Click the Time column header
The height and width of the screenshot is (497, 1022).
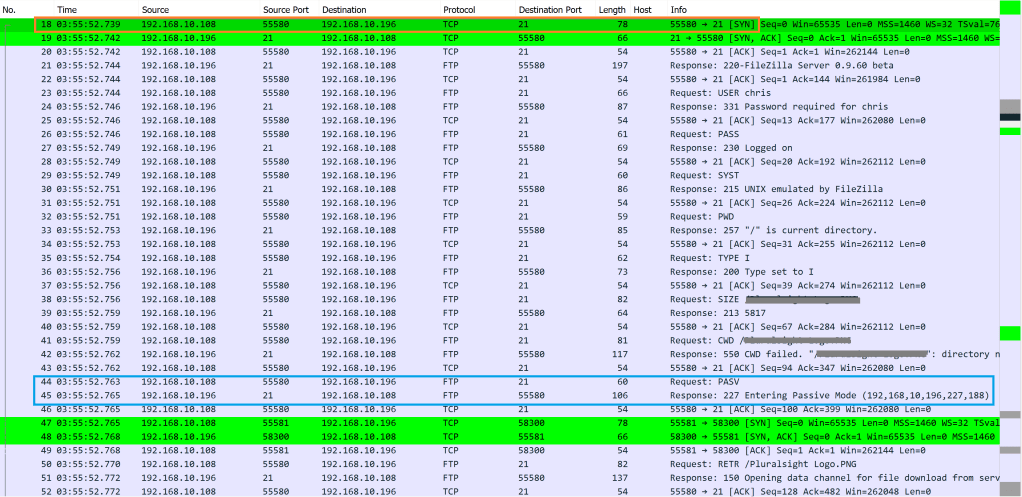click(67, 9)
